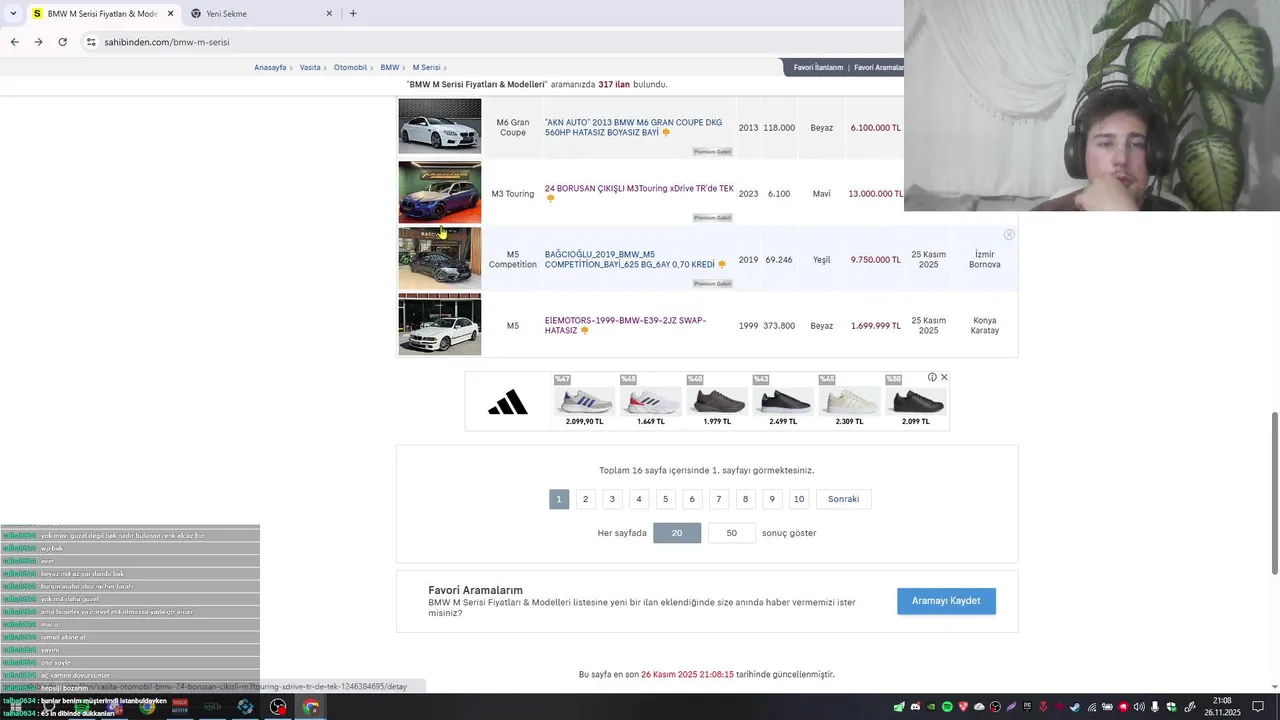Show 50 results per page
This screenshot has height=720, width=1280.
[x=731, y=533]
